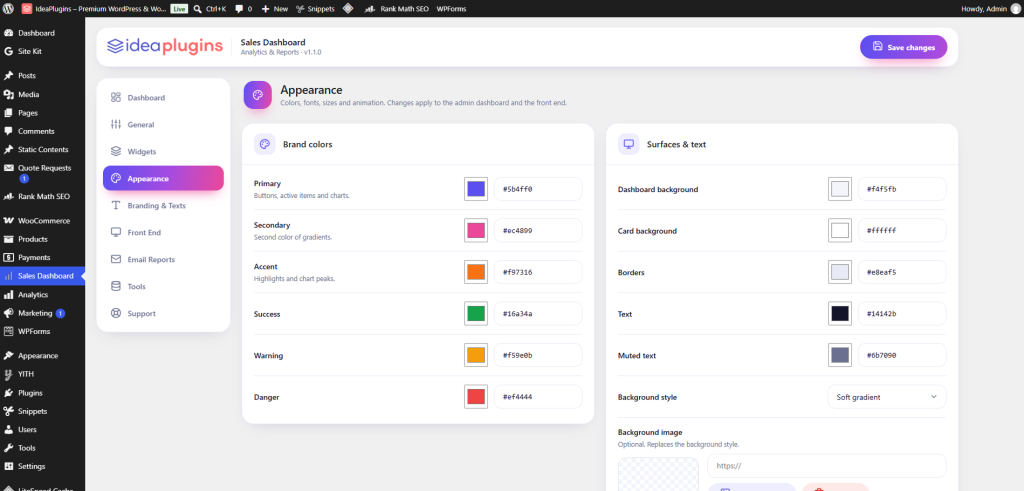Click the Brand colors palette icon
This screenshot has height=491, width=1024.
264,144
